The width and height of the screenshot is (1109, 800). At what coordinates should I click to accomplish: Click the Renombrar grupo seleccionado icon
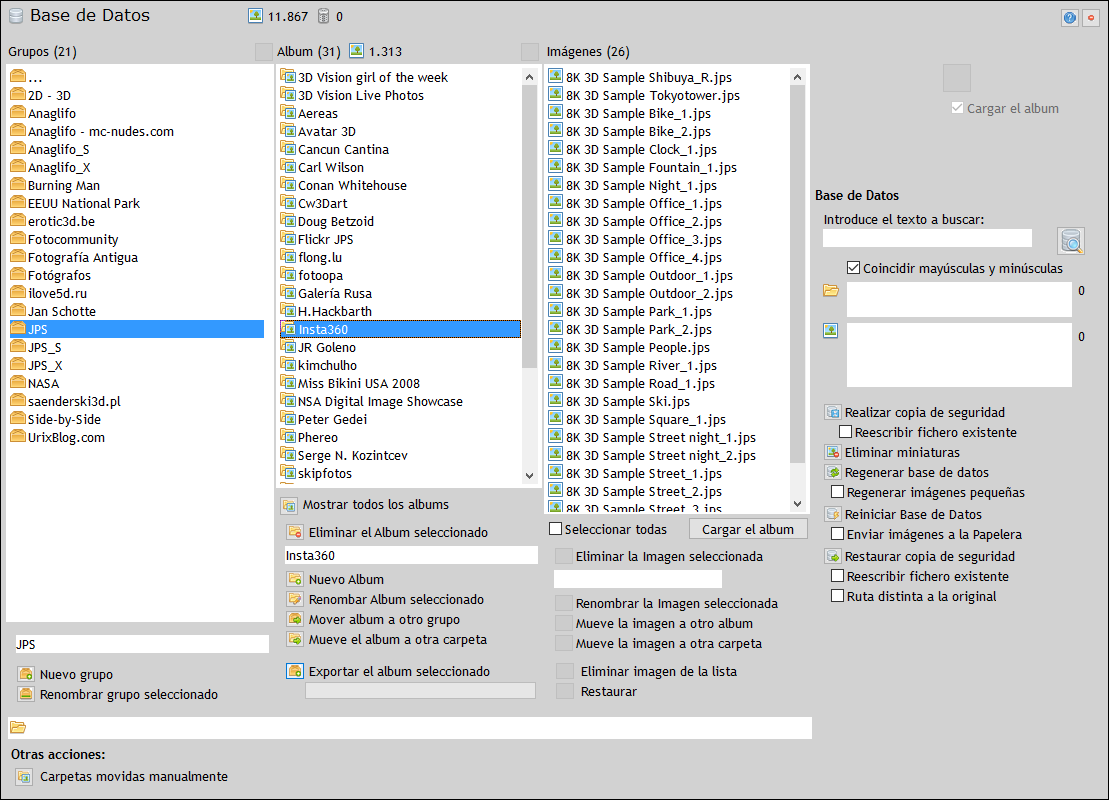click(26, 694)
